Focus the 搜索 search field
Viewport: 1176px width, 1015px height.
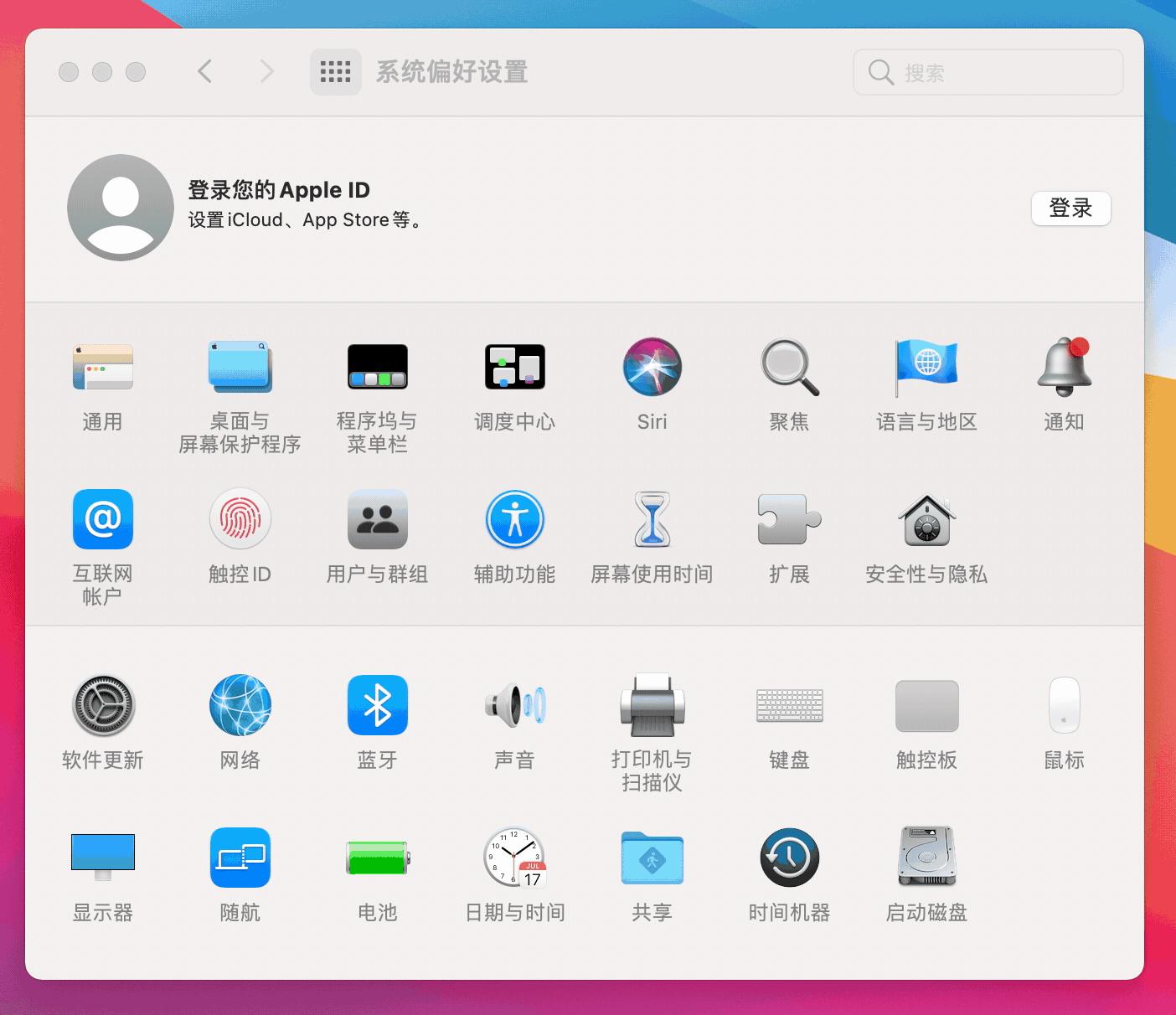988,72
